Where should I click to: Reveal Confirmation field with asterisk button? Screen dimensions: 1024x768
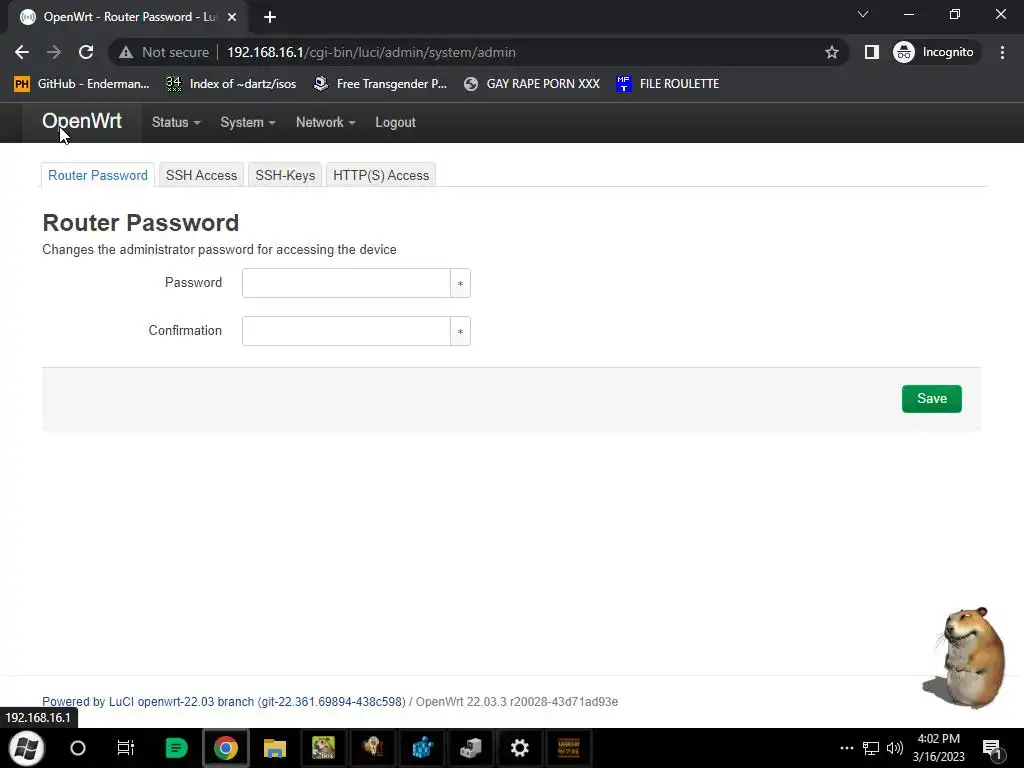[460, 331]
